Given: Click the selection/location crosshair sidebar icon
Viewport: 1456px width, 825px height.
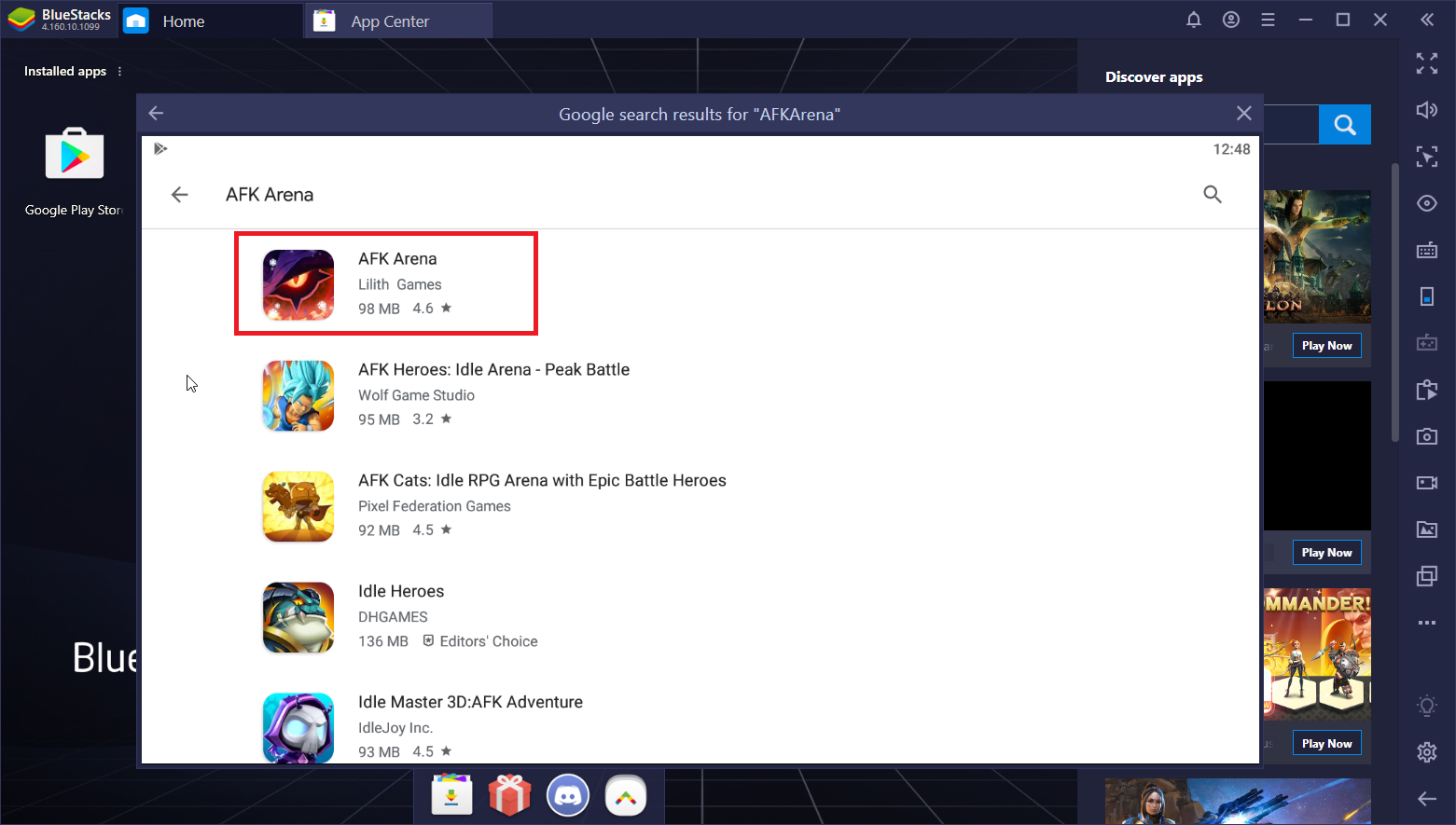Looking at the screenshot, I should tap(1427, 157).
